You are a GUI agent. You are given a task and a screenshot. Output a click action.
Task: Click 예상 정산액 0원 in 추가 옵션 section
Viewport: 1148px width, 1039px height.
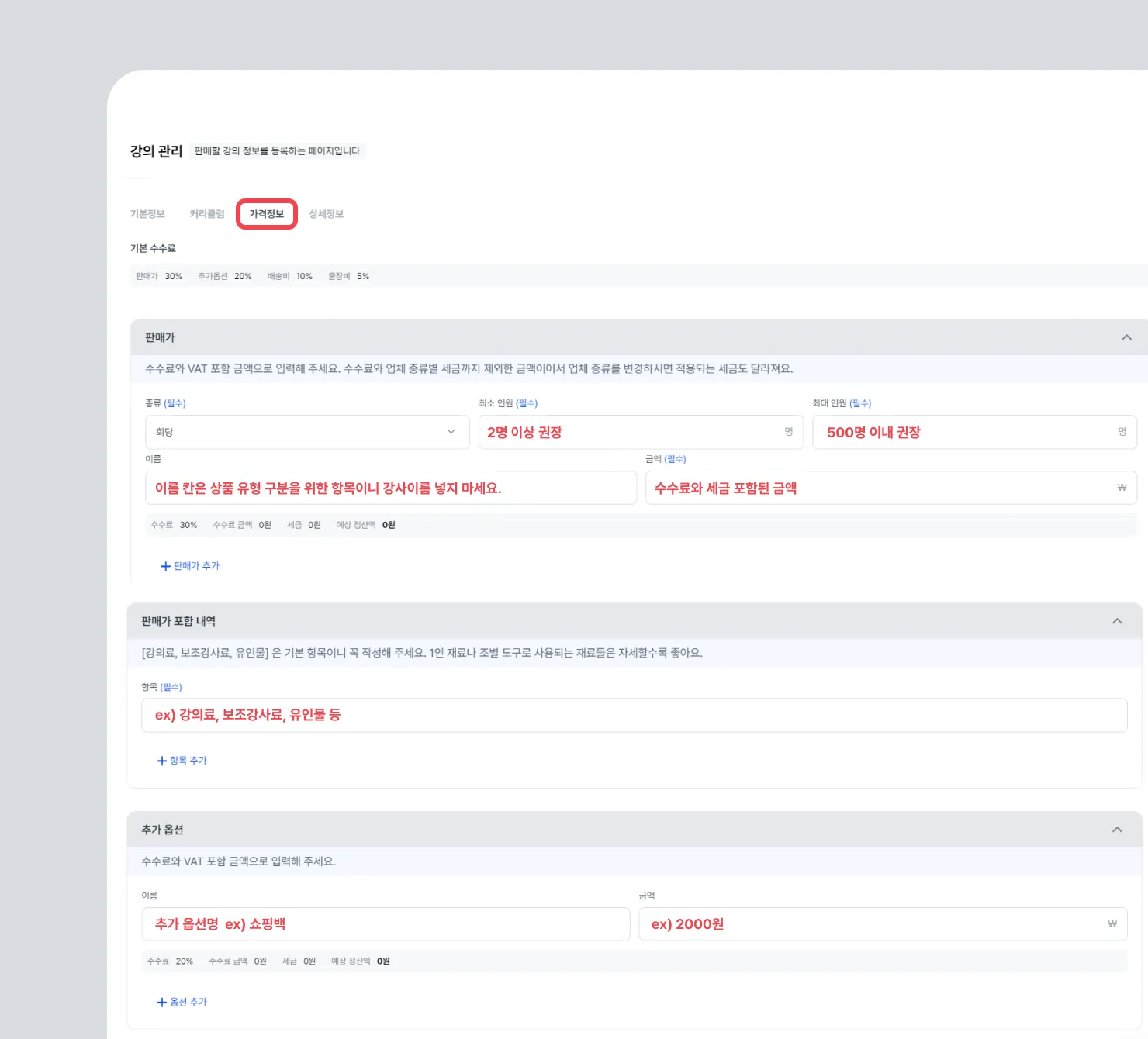pos(361,961)
